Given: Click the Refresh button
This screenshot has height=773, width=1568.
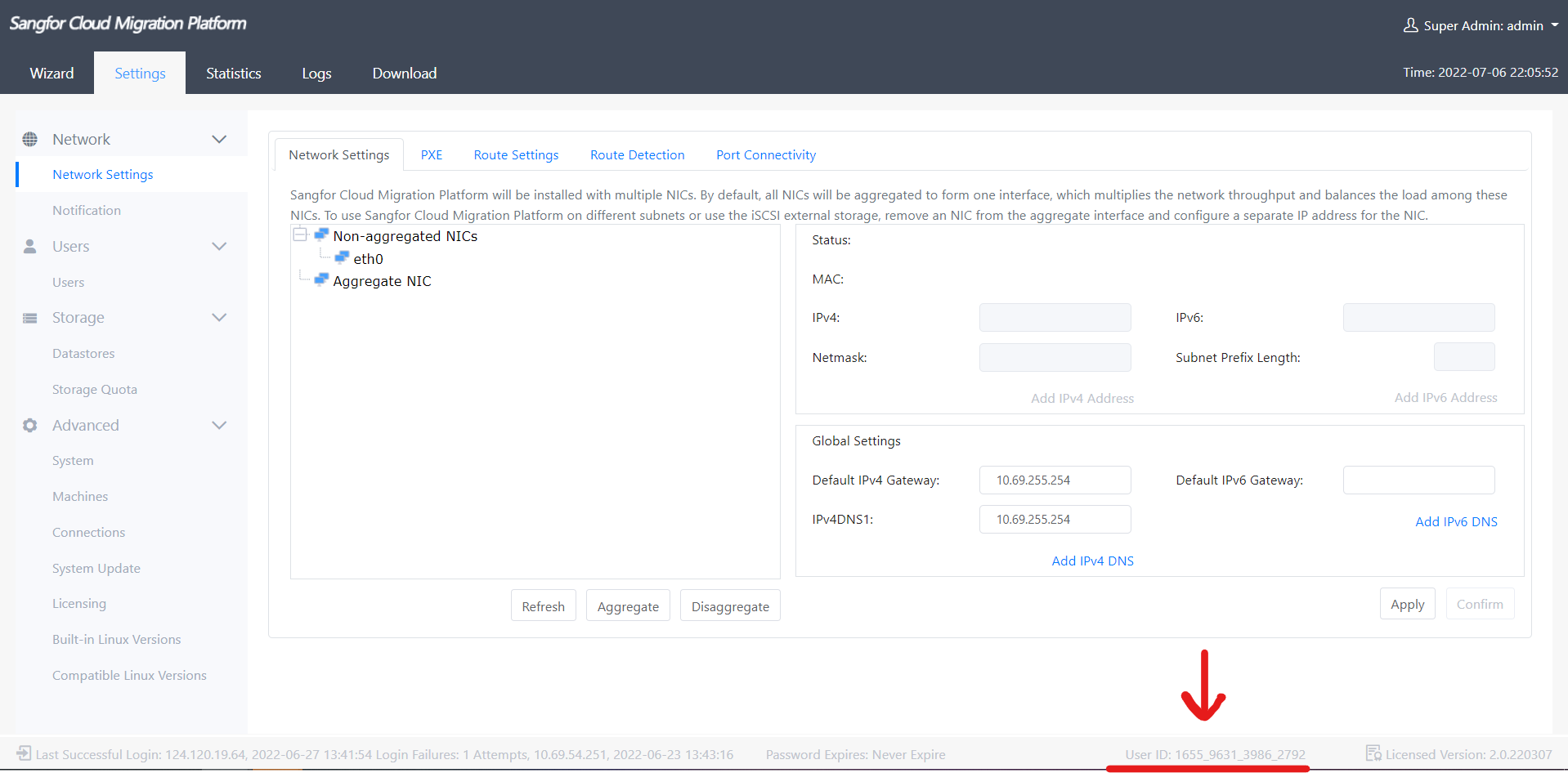Looking at the screenshot, I should tap(544, 605).
